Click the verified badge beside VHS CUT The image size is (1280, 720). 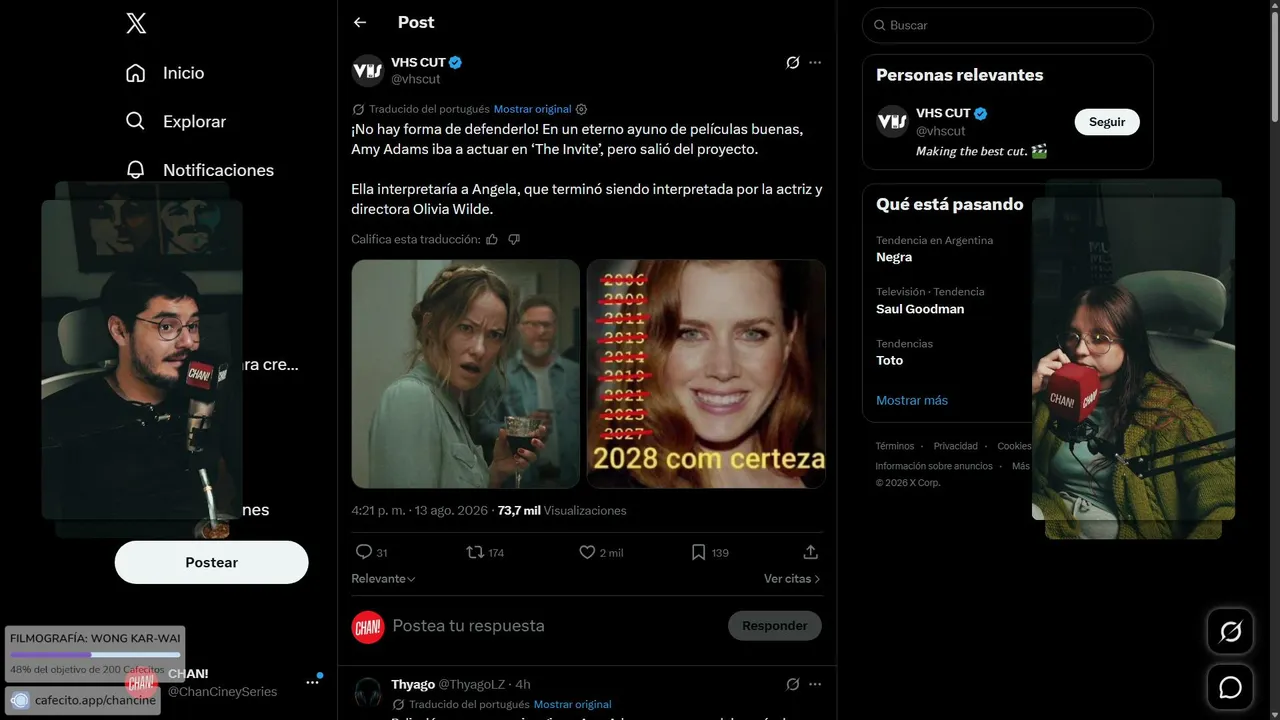(455, 62)
